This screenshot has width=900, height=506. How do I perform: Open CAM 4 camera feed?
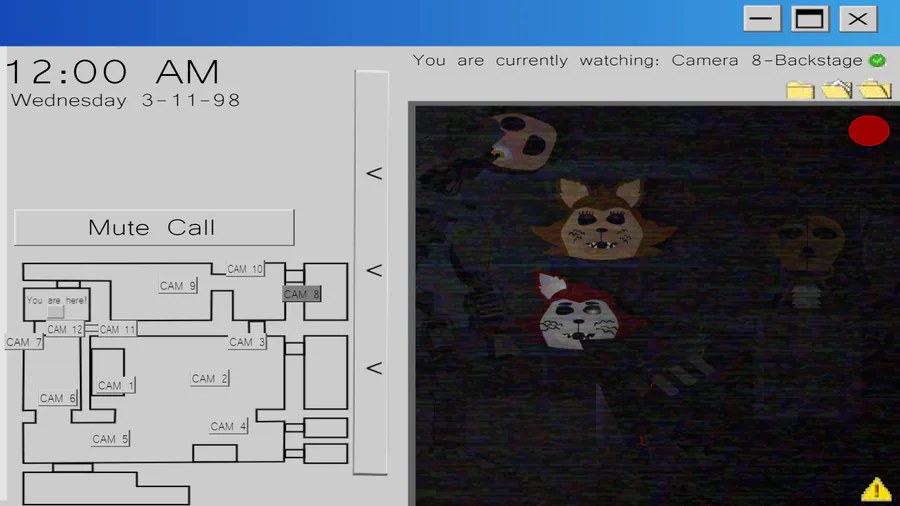pos(228,426)
